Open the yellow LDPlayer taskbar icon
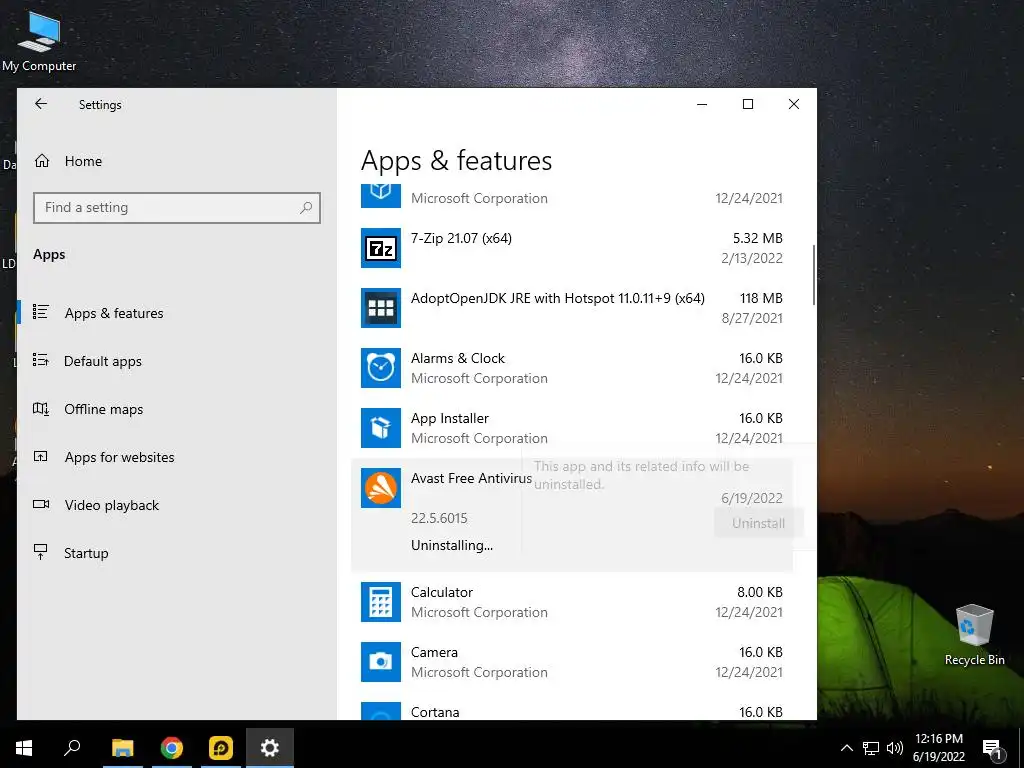Screen dimensions: 1024x768 coord(221,748)
